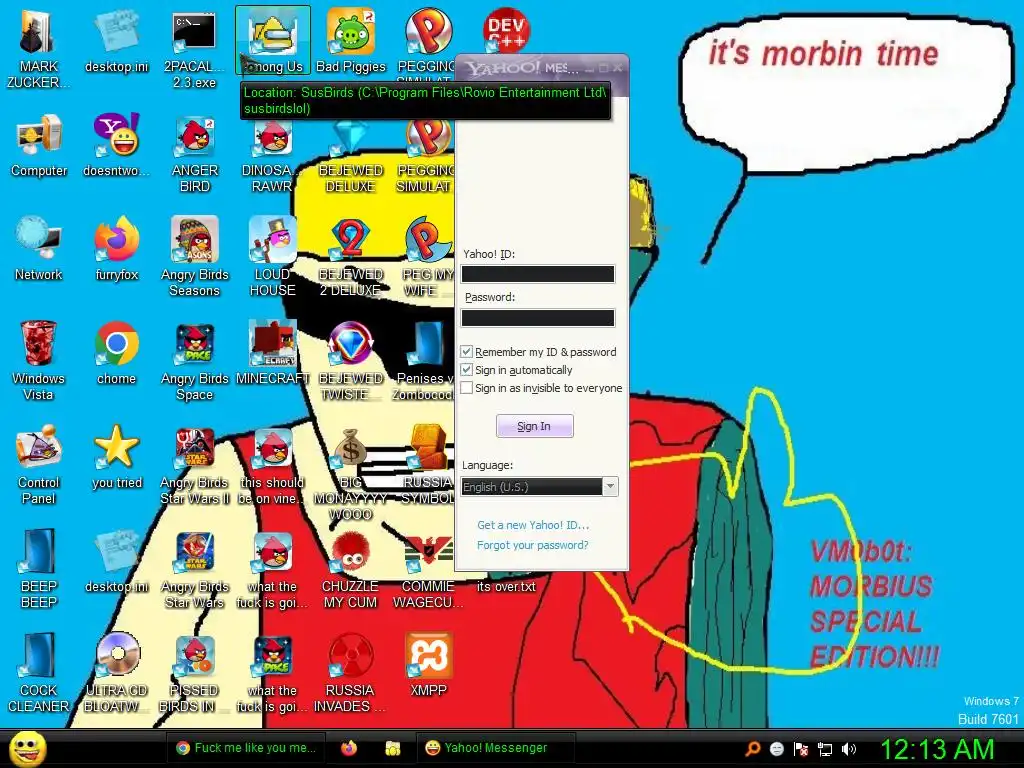Open Windows Vista recycle bin icon

coord(38,360)
